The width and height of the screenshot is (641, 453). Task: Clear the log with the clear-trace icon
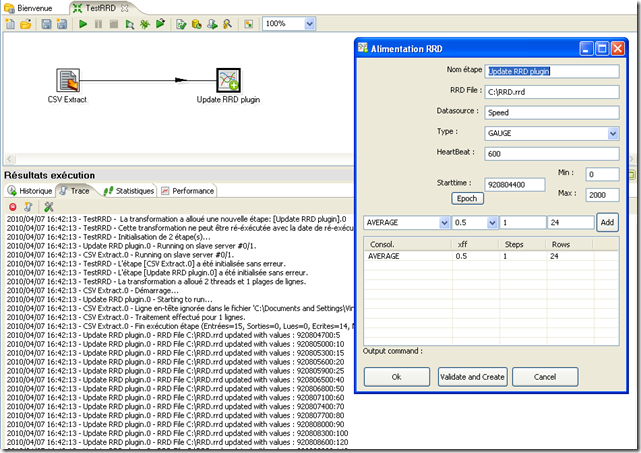tap(28, 207)
